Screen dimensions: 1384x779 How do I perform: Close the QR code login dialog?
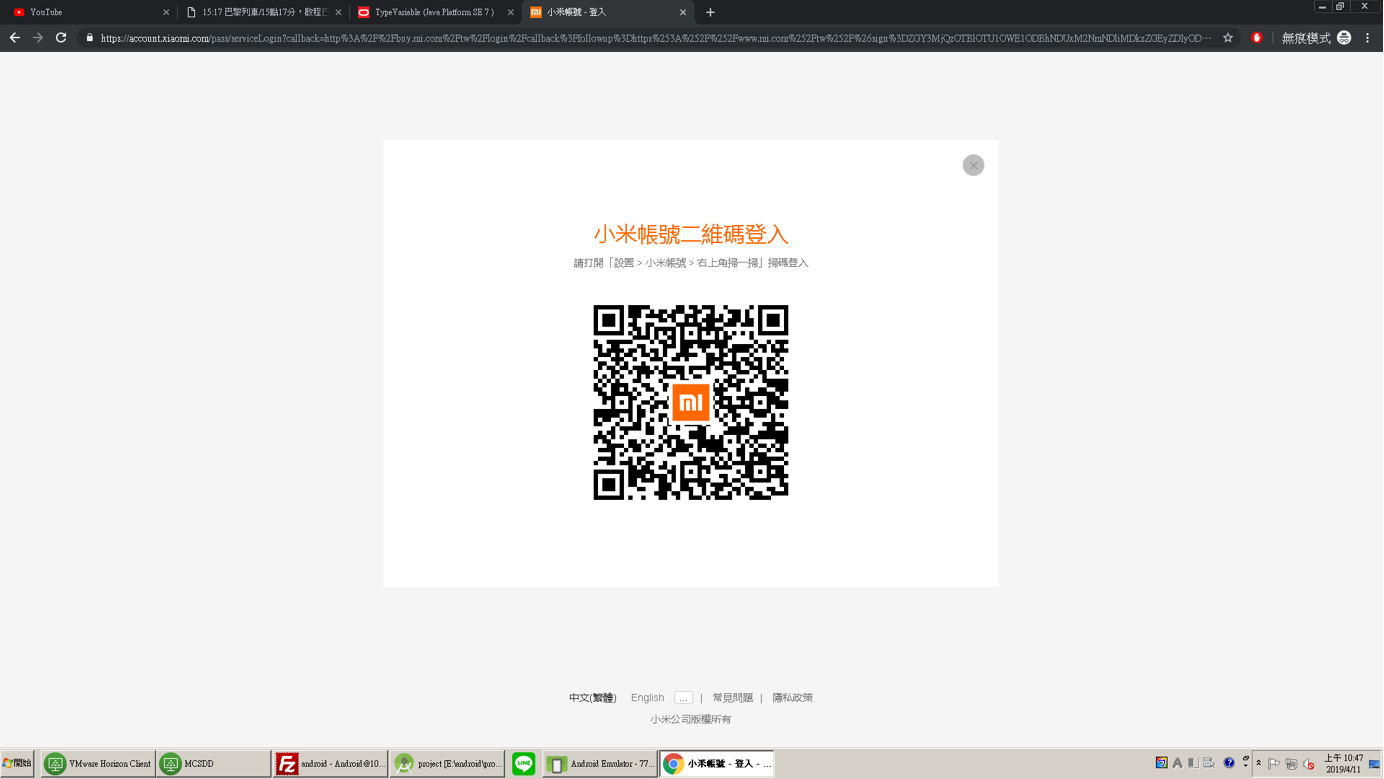pos(973,165)
